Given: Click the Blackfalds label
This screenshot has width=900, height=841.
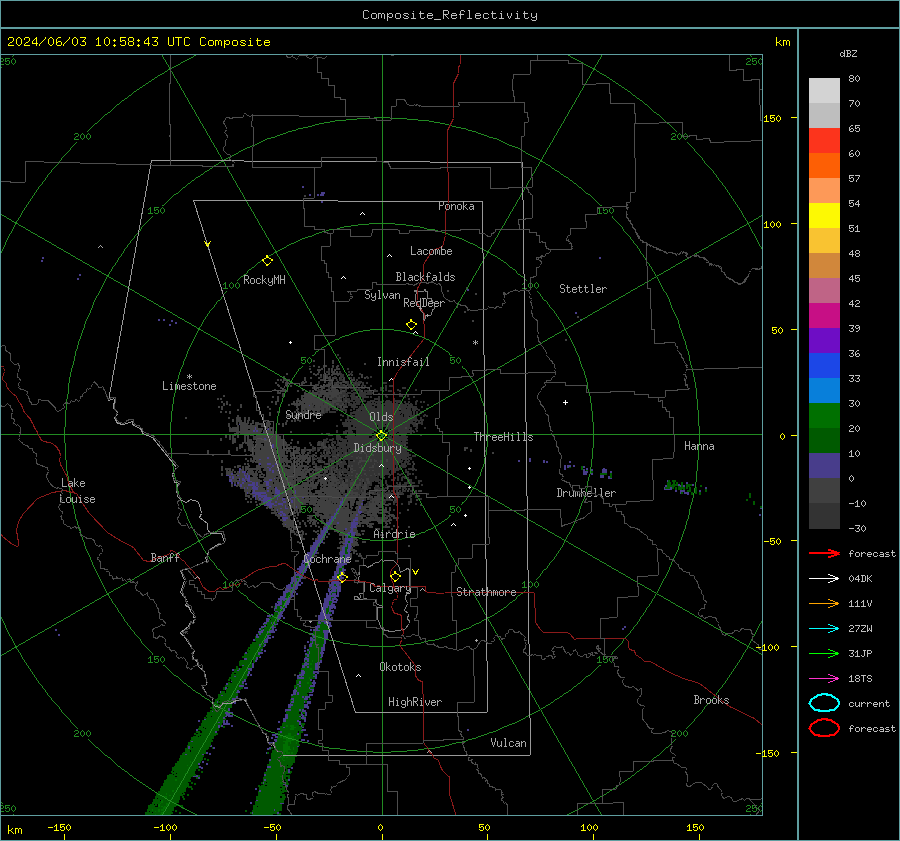Looking at the screenshot, I should (x=425, y=277).
